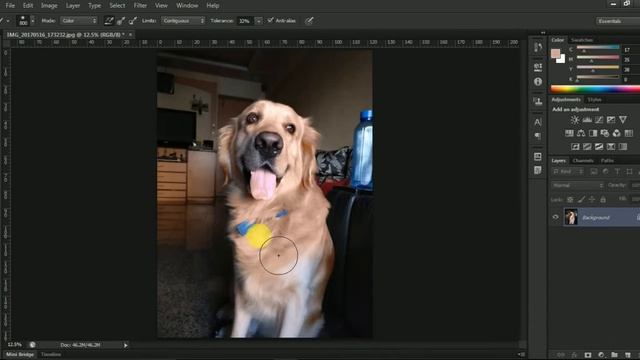Viewport: 640px width, 360px height.
Task: Toggle lock all padlock icon
Action: click(x=603, y=200)
